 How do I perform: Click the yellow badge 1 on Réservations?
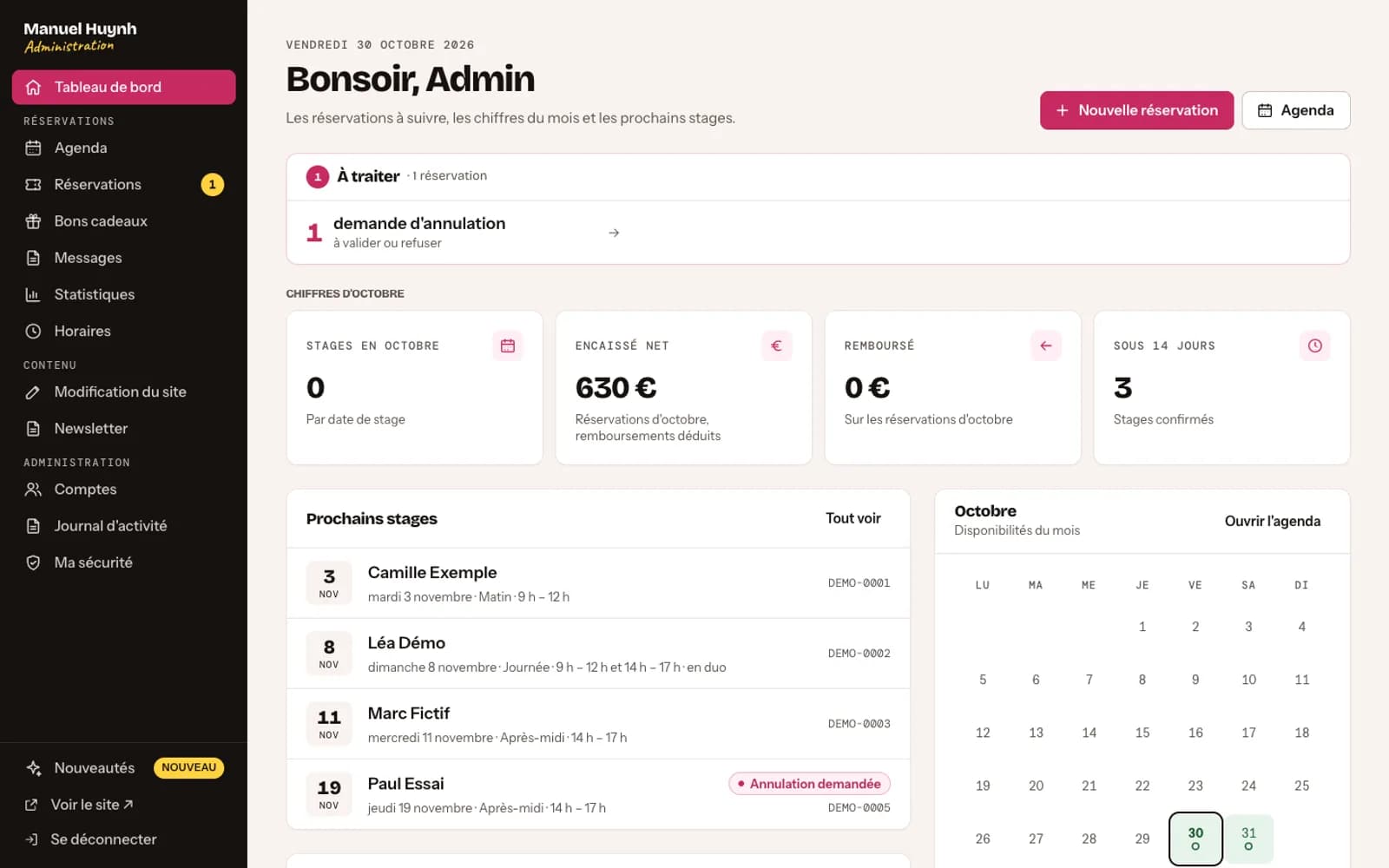tap(213, 185)
